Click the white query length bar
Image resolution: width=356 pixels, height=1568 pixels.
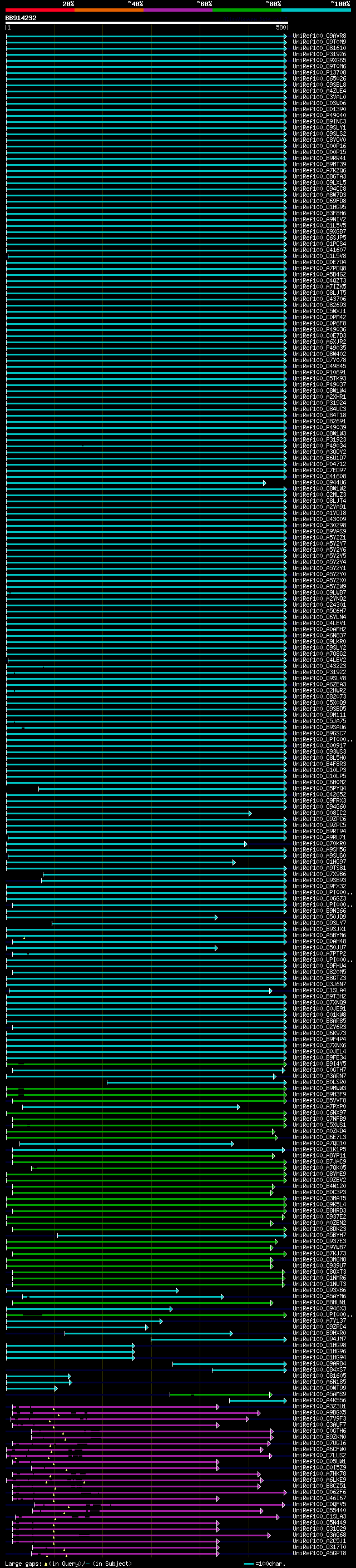146,23
